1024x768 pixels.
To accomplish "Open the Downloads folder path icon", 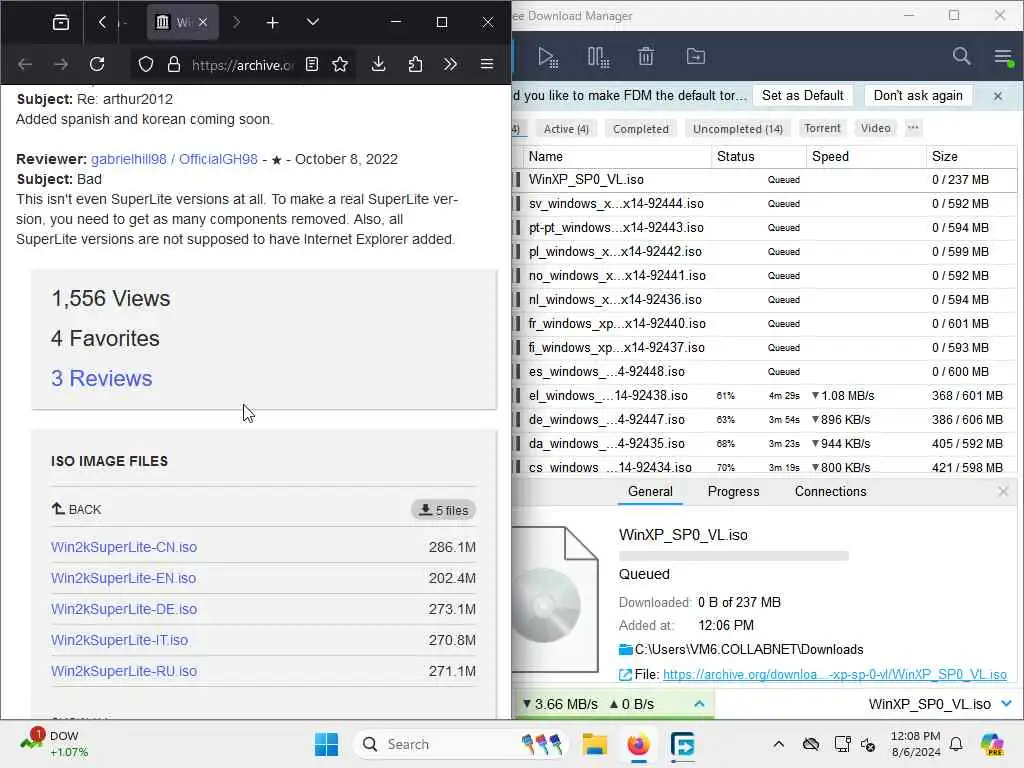I will click(626, 649).
